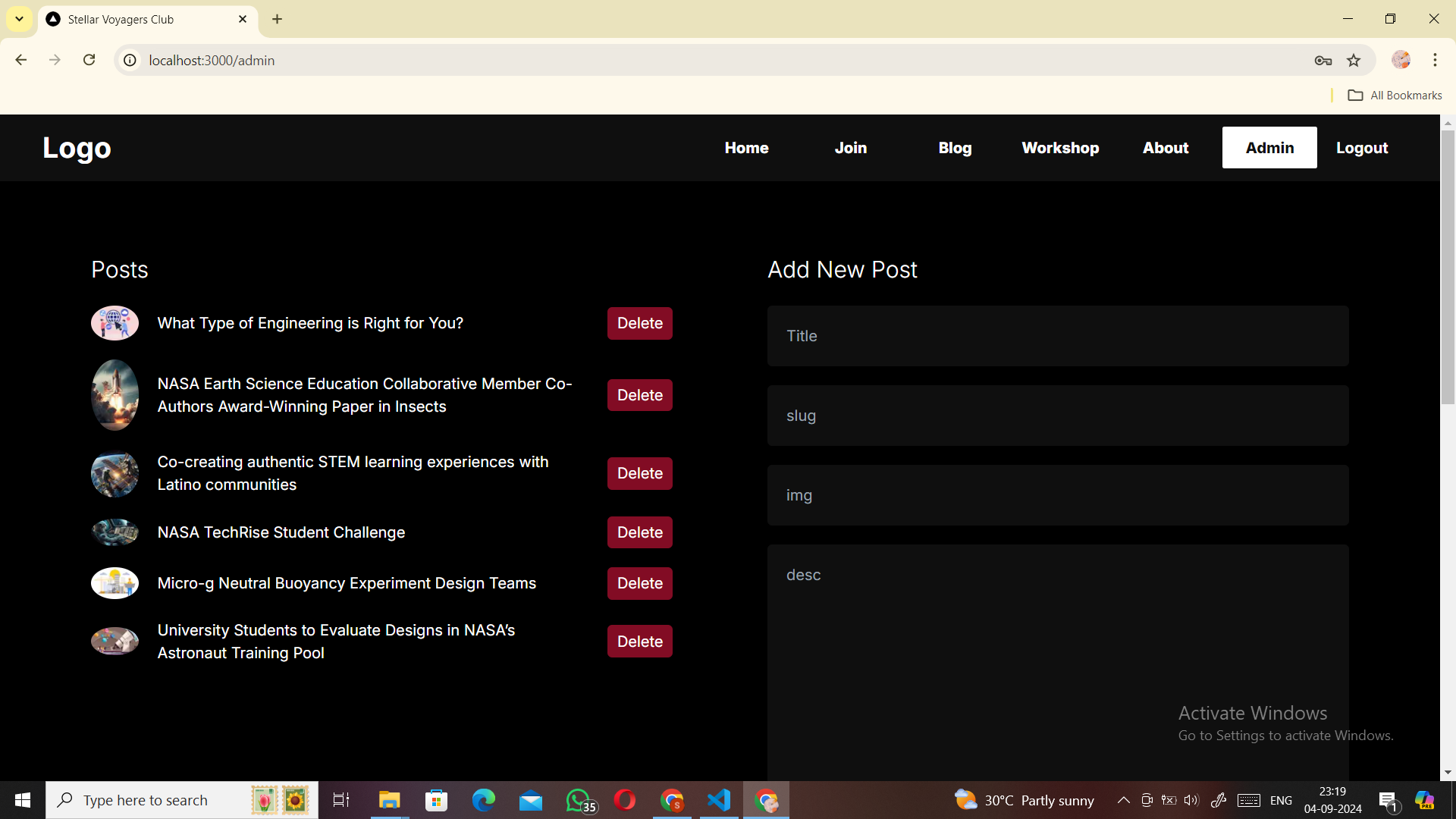1456x819 pixels.
Task: Open Visual Studio Code from taskbar
Action: pyautogui.click(x=719, y=800)
